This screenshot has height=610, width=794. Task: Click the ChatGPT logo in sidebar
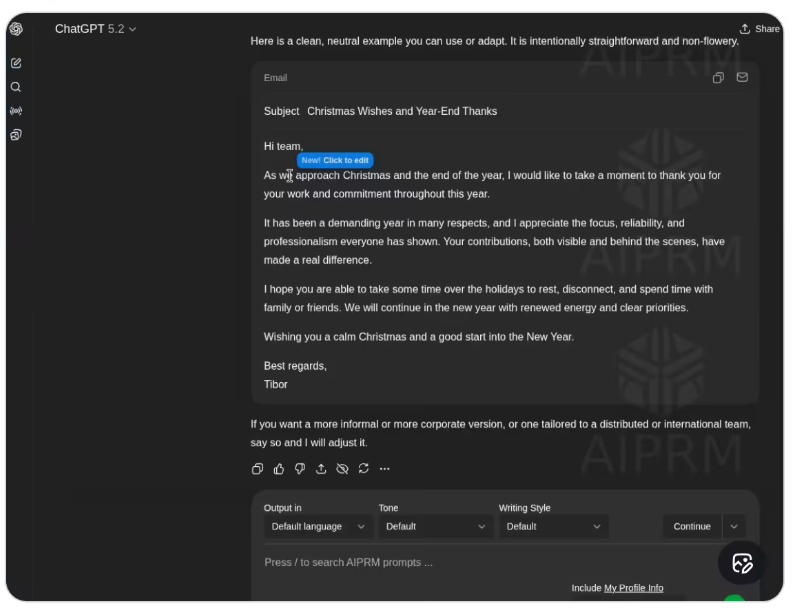[x=16, y=29]
